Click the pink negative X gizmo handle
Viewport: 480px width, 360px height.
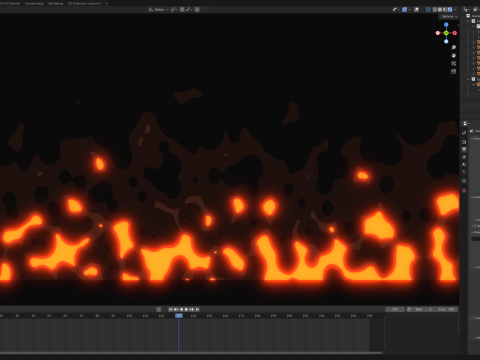click(x=438, y=33)
